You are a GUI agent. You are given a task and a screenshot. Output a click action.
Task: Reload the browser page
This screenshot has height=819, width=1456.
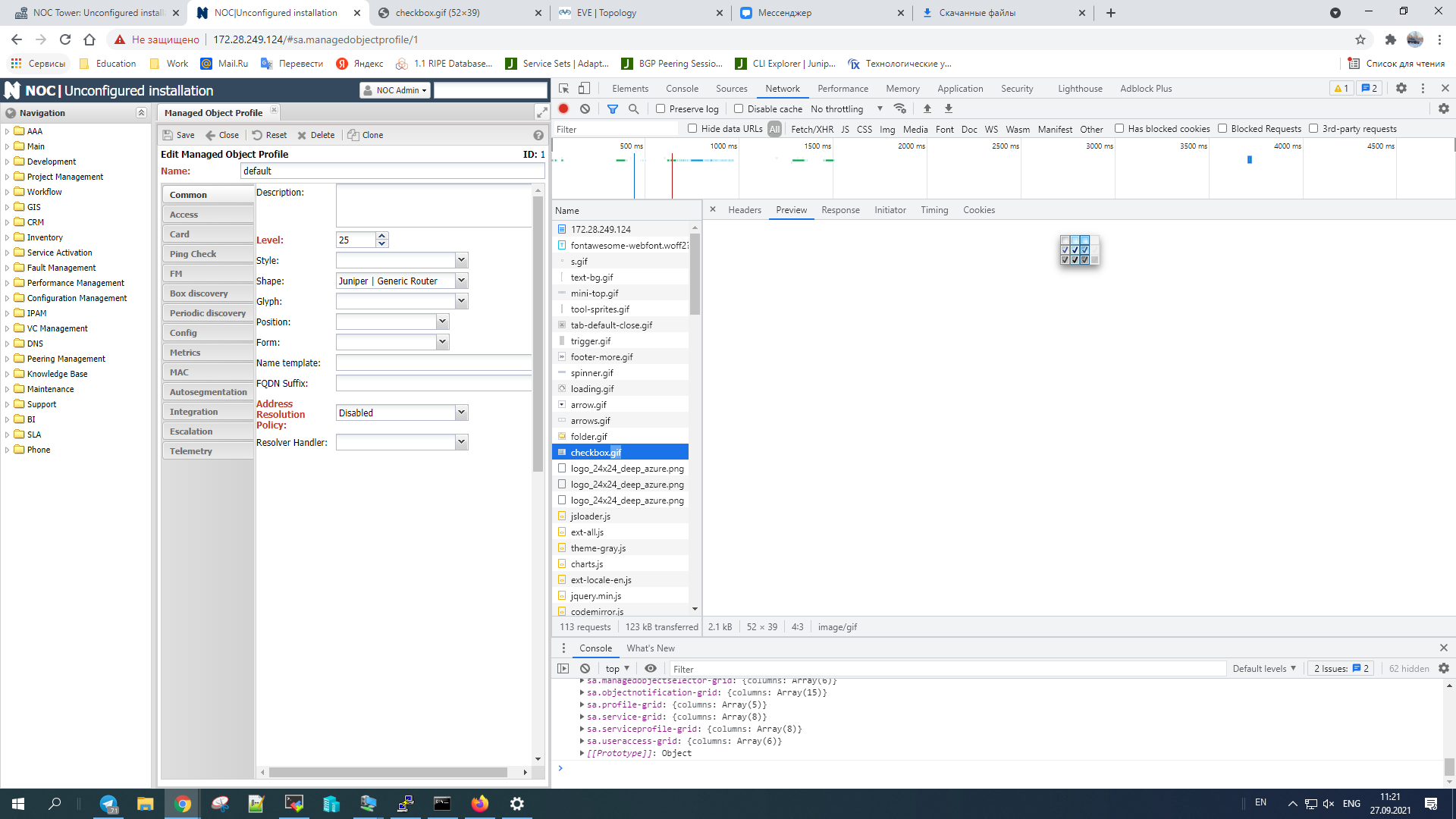click(65, 39)
